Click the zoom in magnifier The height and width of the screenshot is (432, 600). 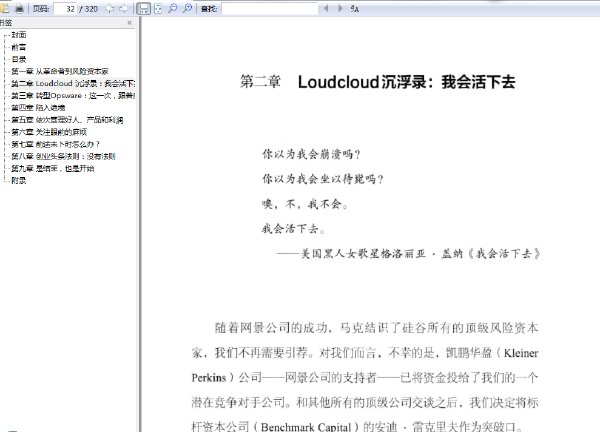187,8
